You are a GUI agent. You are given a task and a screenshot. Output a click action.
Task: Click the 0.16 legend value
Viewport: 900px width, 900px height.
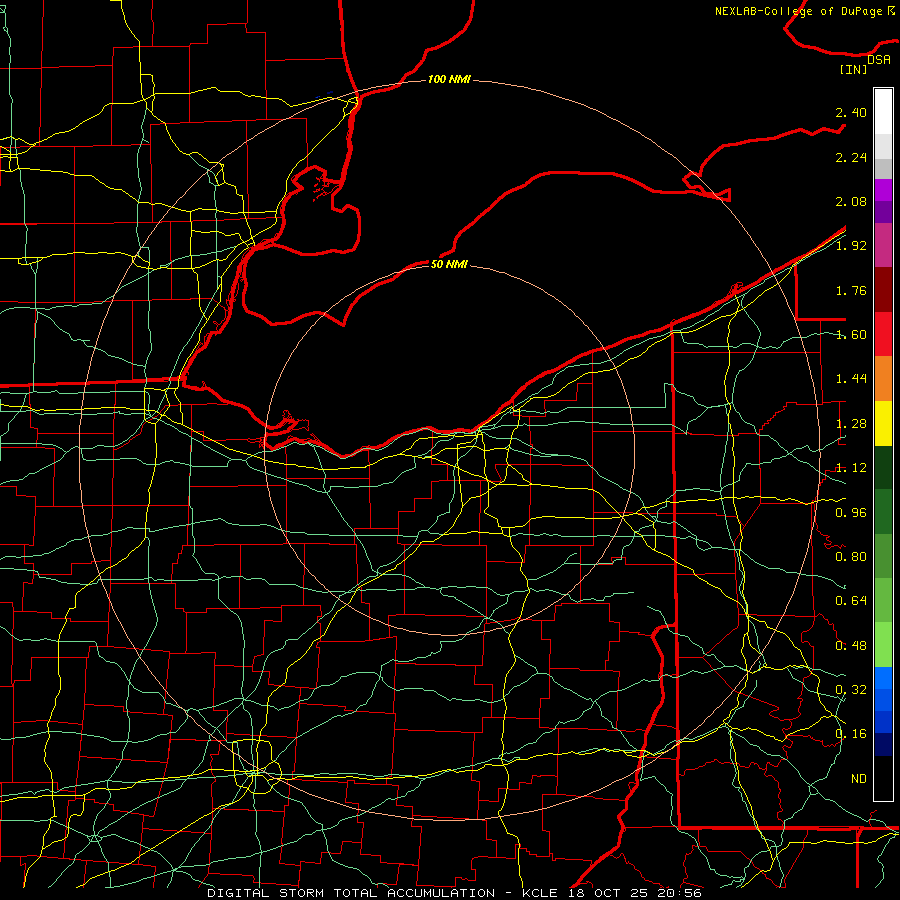(x=851, y=734)
